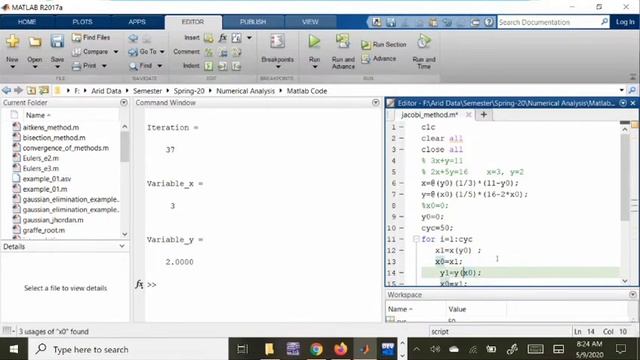Click the smart indent icon next to Indent

[209, 66]
